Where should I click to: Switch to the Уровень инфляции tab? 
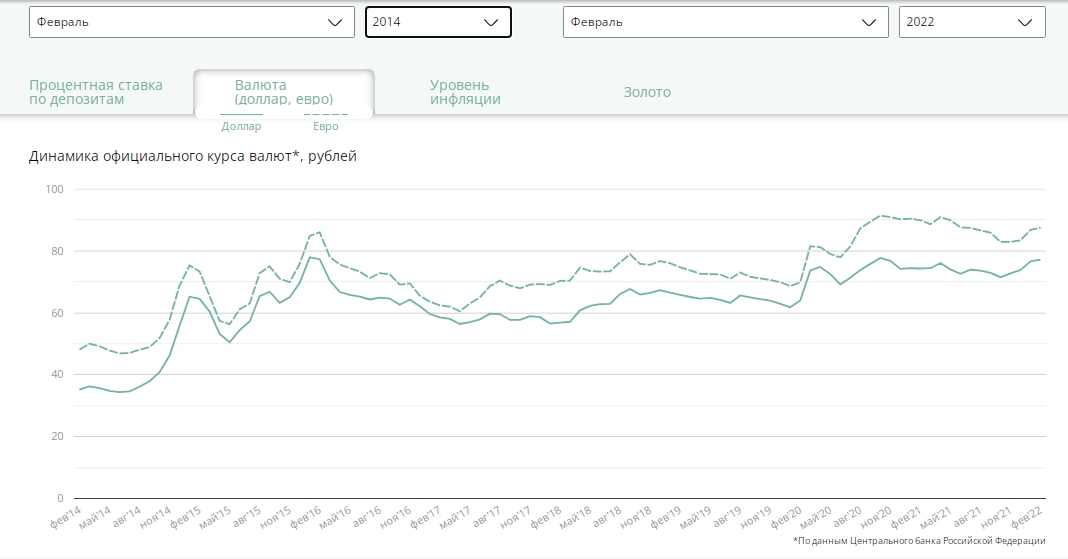pos(465,92)
